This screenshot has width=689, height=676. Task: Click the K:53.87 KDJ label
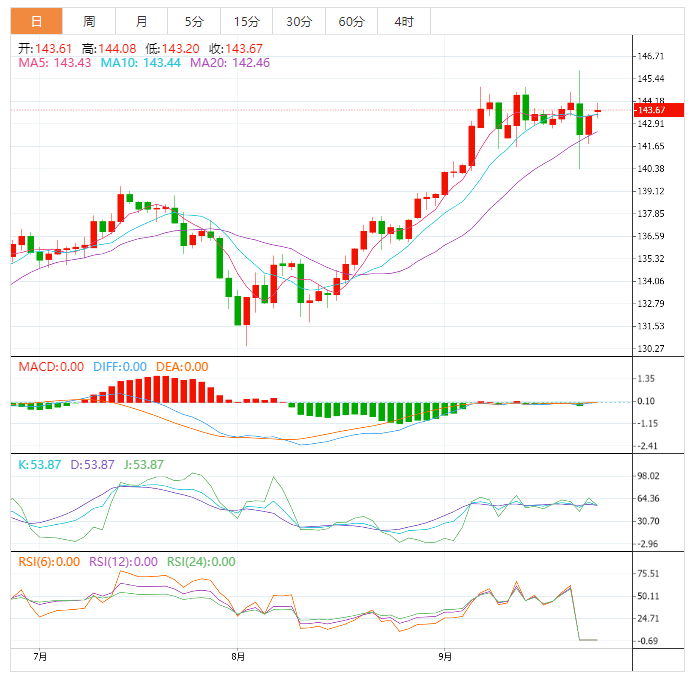[x=40, y=465]
